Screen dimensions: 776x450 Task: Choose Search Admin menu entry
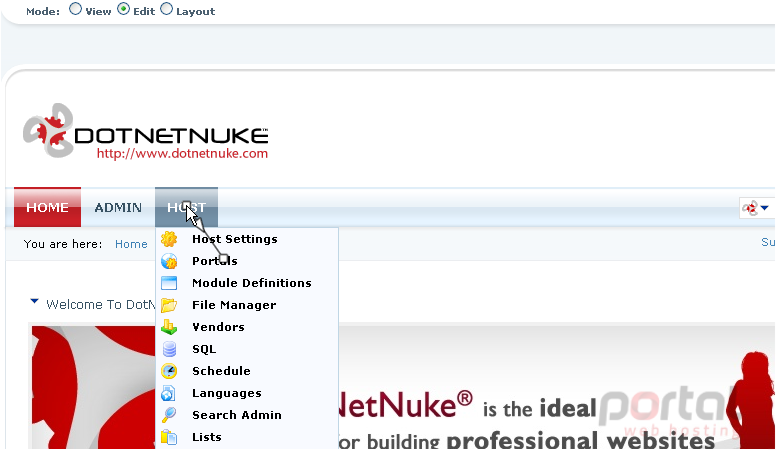tap(247, 415)
